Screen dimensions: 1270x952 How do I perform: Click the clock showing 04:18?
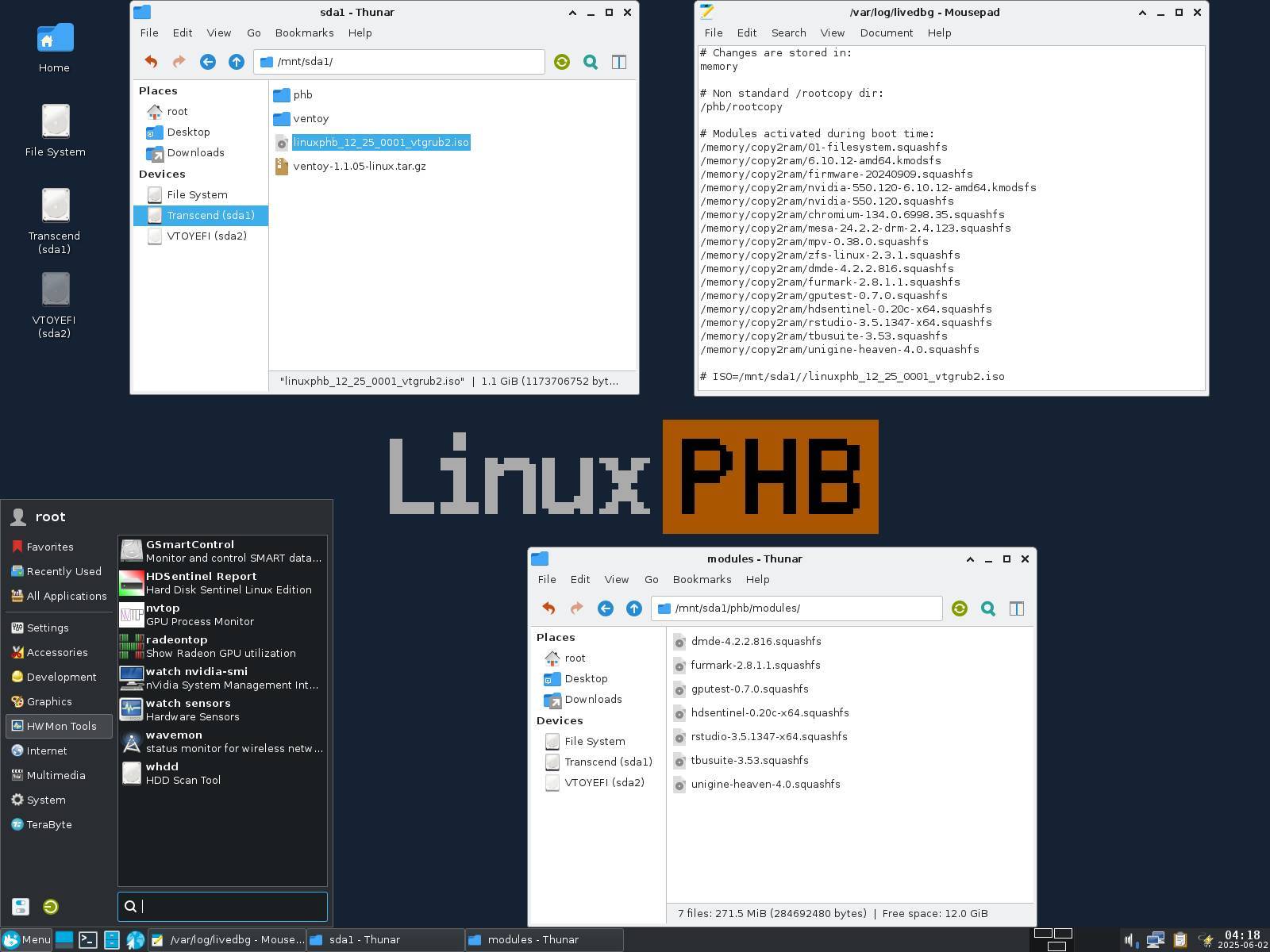tap(1242, 940)
